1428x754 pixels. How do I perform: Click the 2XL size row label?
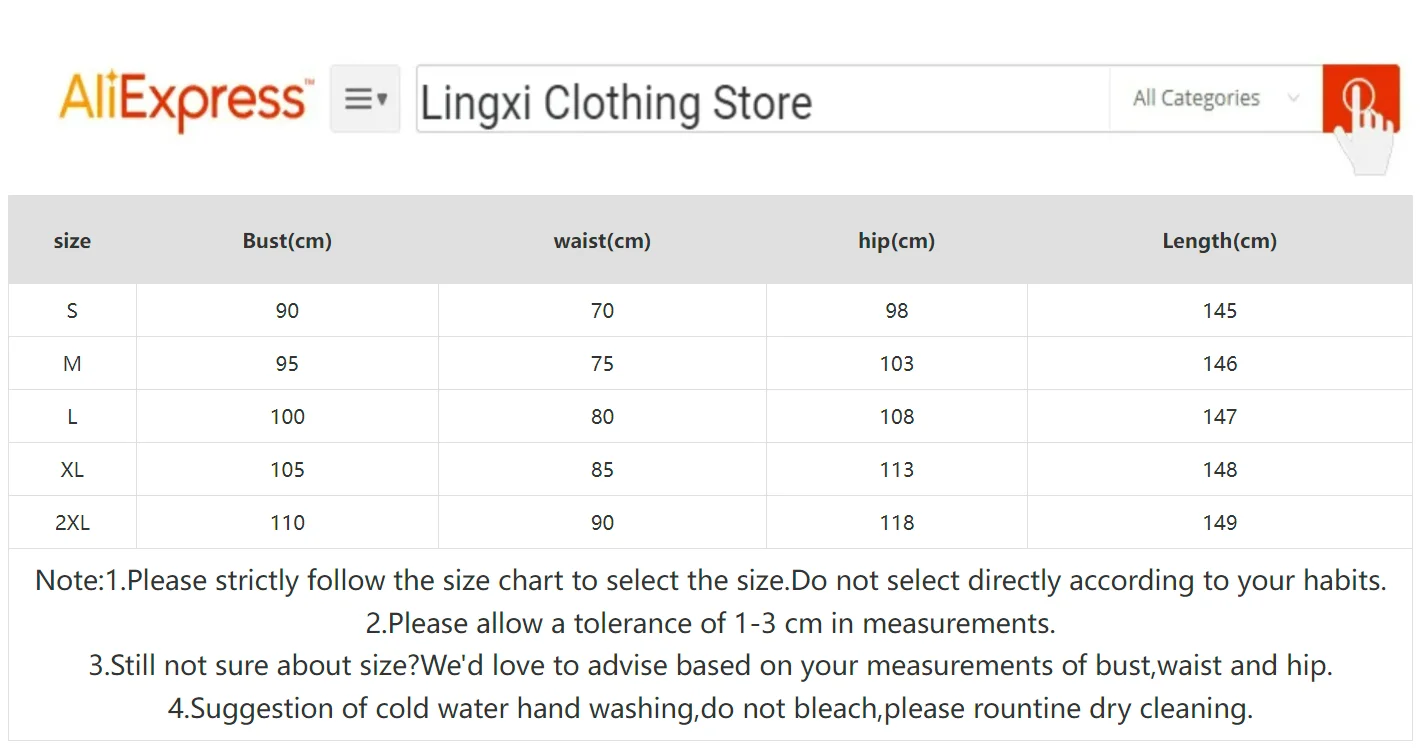click(x=72, y=523)
